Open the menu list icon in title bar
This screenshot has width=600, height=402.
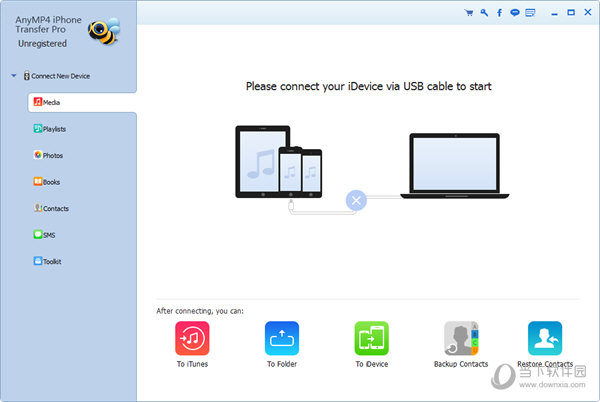[530, 13]
